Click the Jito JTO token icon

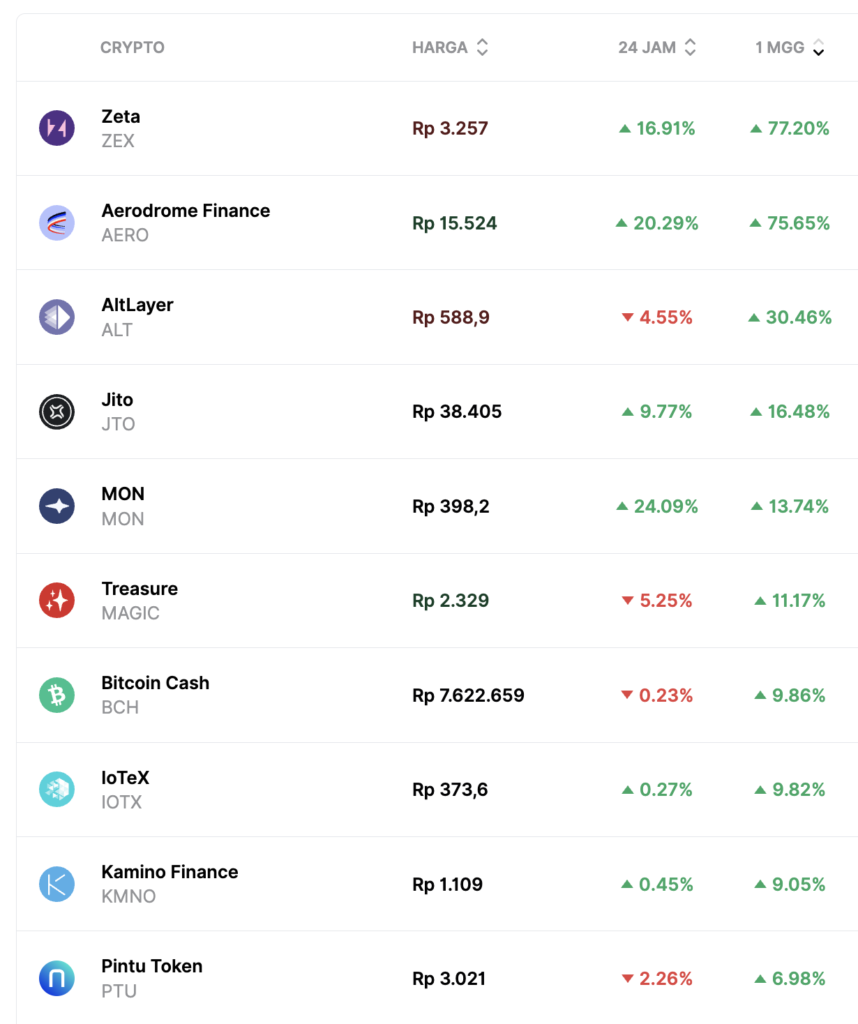57,411
